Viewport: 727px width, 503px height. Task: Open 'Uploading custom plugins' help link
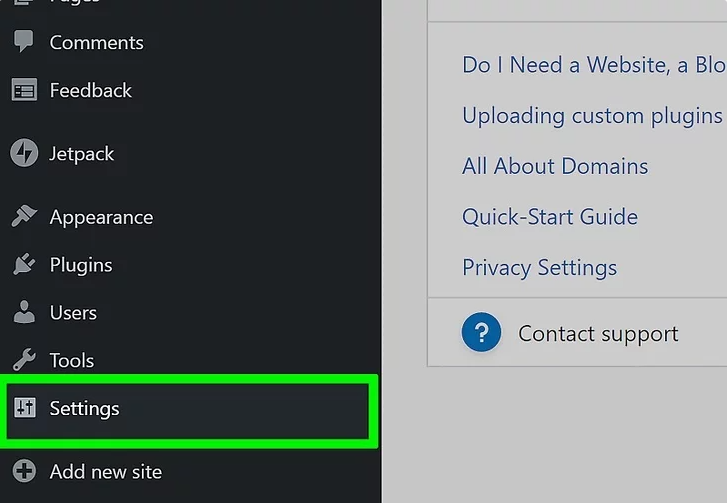coord(593,116)
